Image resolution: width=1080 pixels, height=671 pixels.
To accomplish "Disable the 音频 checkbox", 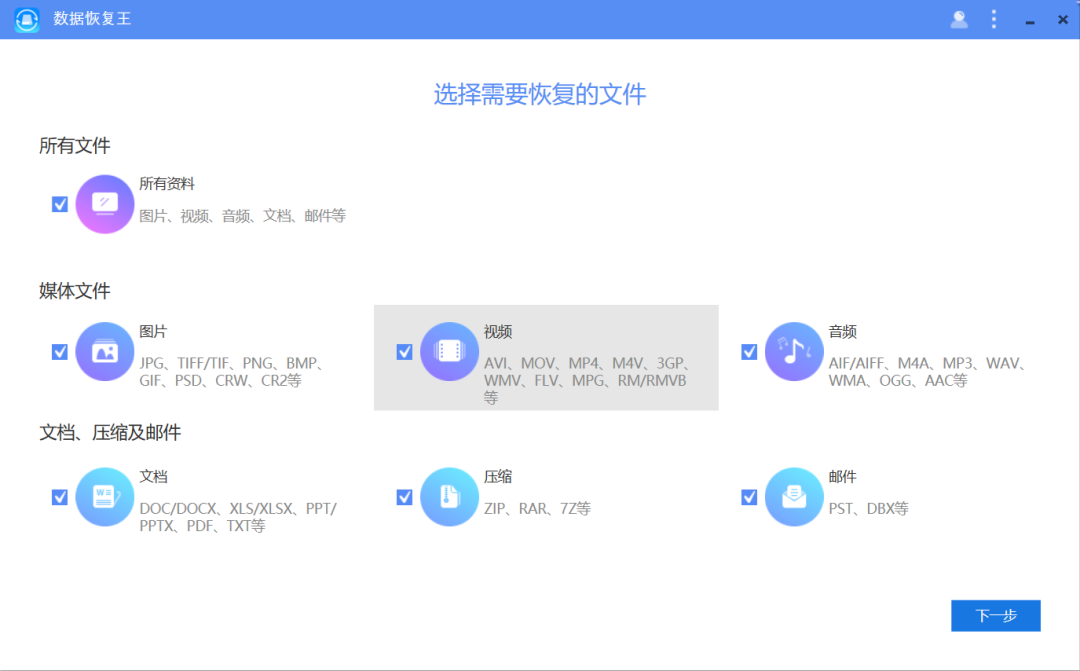I will 749,352.
